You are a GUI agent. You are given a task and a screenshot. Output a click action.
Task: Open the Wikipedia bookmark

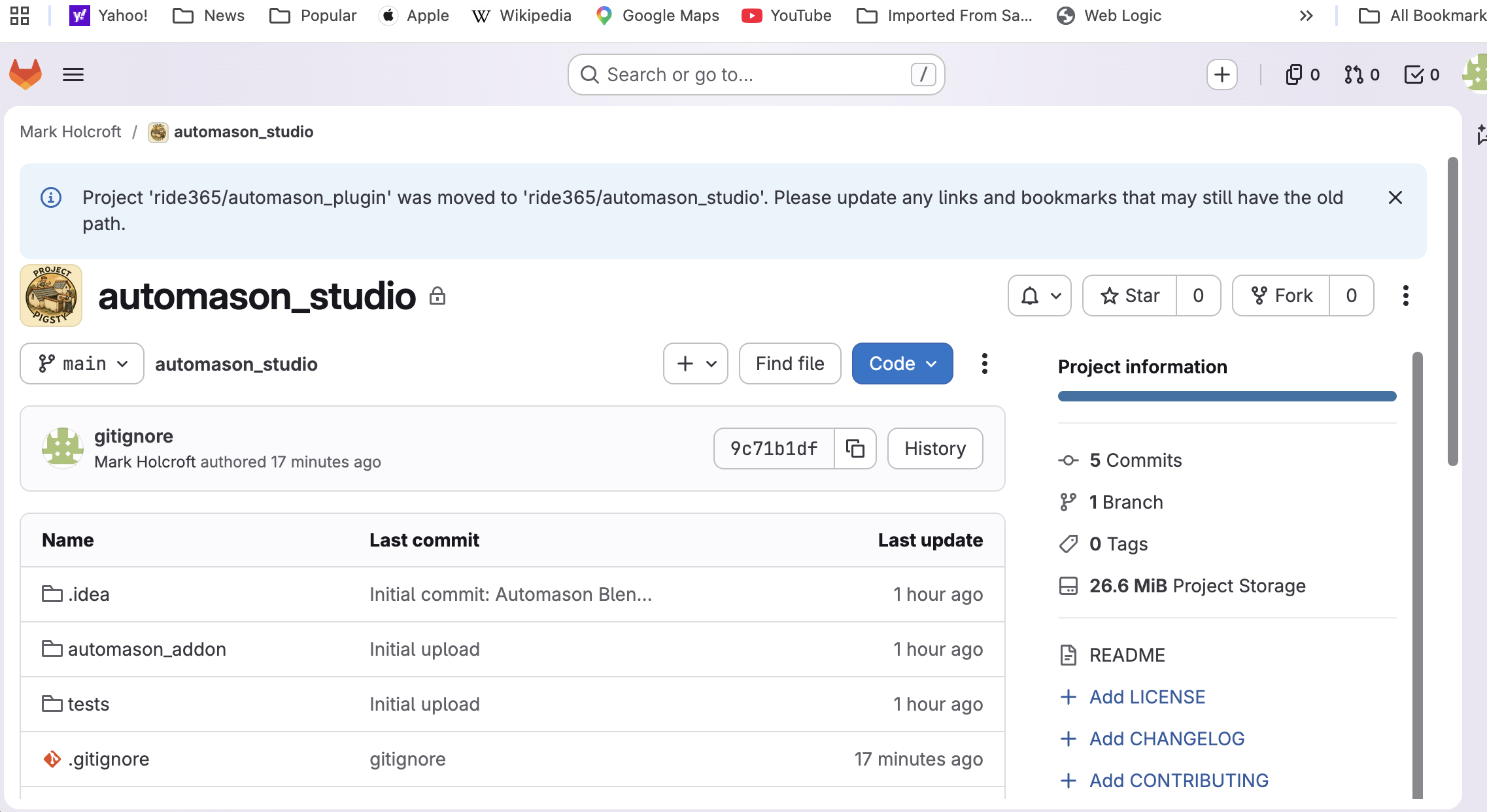521,16
